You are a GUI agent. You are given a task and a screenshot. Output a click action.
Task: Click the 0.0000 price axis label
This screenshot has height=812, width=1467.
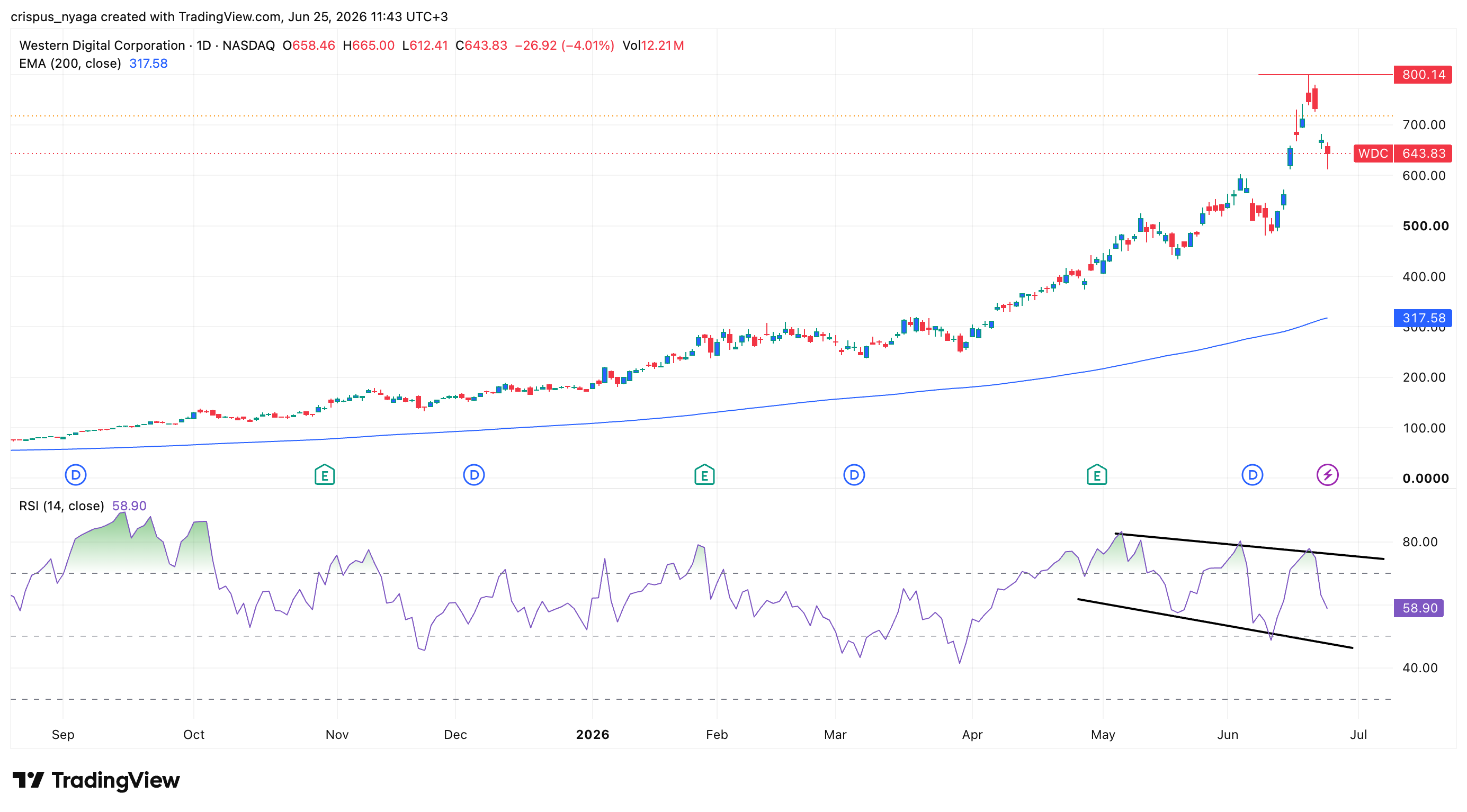tap(1426, 479)
